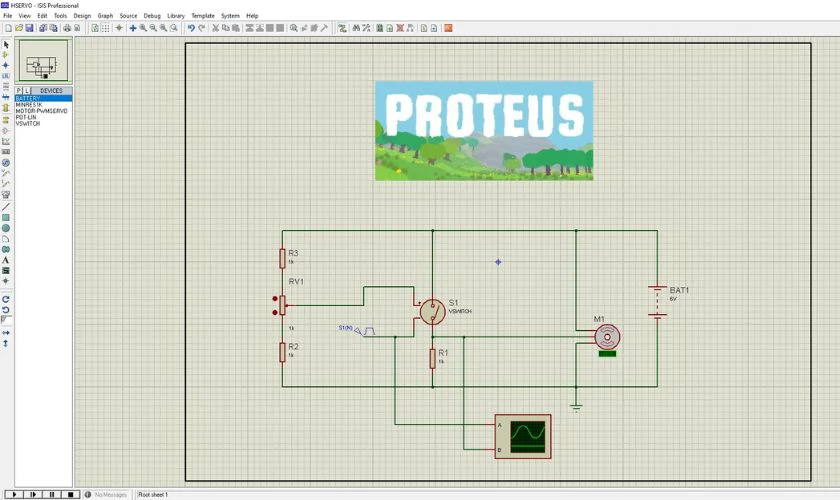
Task: Select the 2D Symbols tool
Action: [6, 271]
